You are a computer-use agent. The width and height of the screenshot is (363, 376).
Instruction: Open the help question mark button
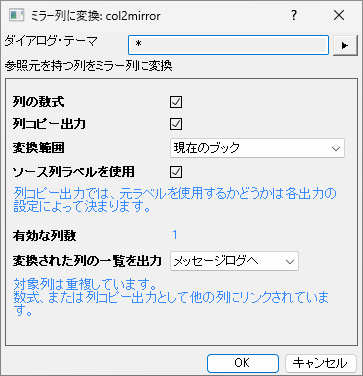click(x=293, y=15)
